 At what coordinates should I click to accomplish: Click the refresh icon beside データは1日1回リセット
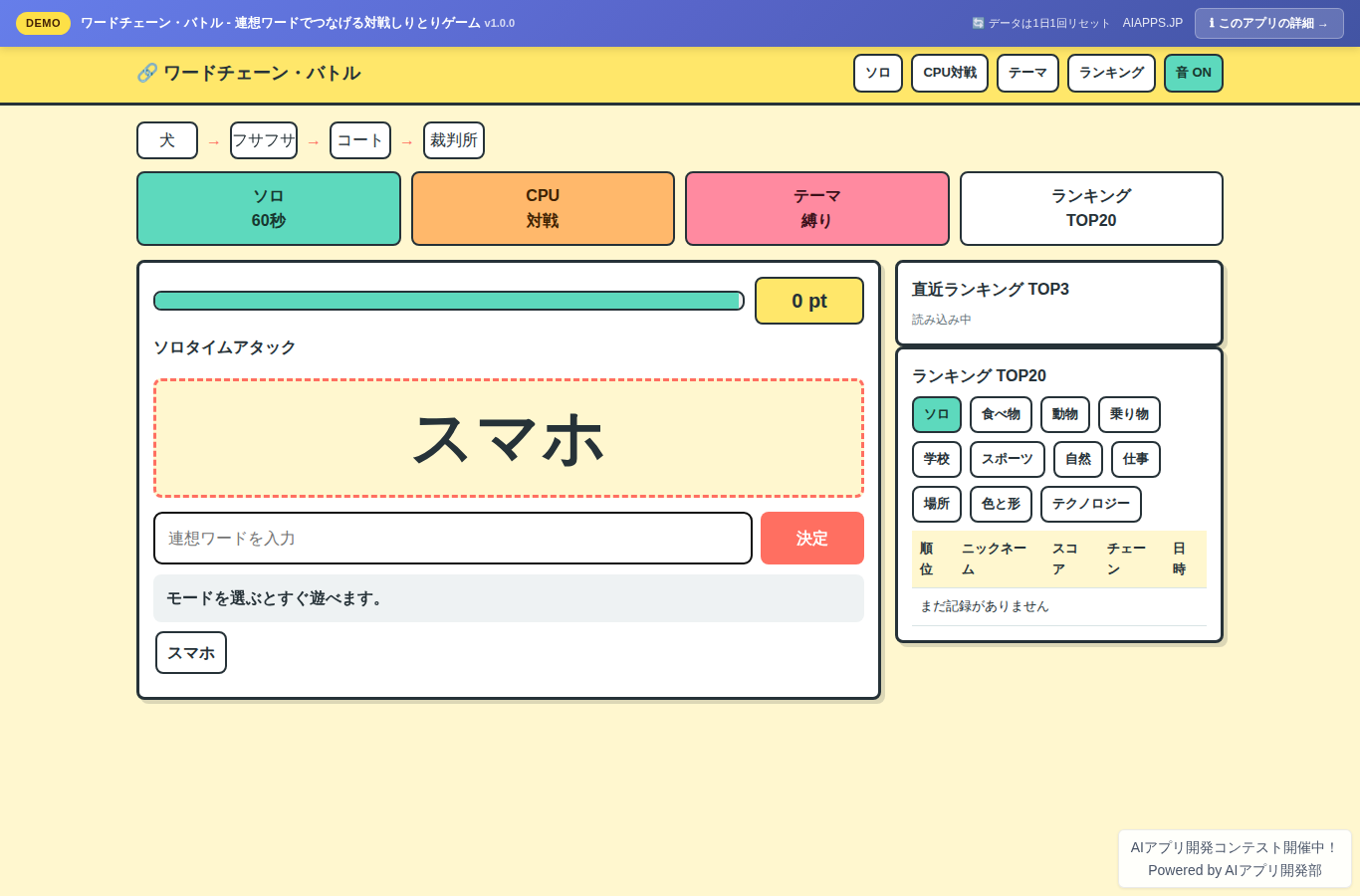tap(978, 23)
